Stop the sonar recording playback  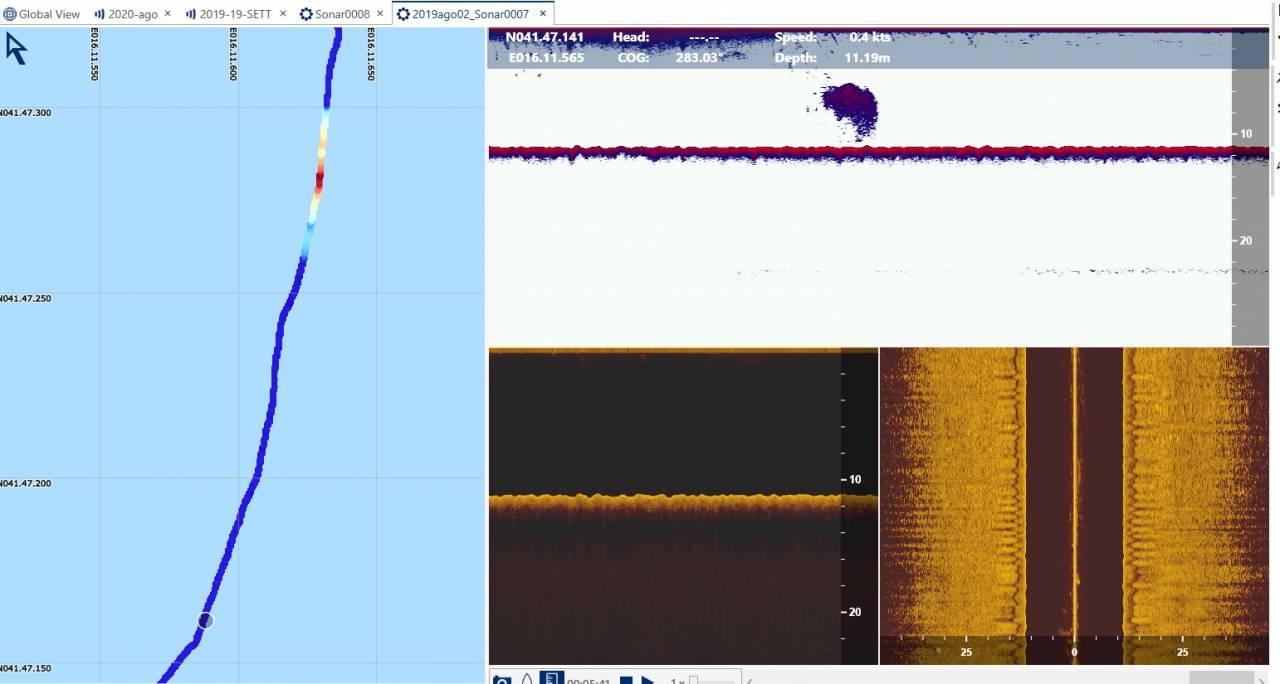[626, 680]
